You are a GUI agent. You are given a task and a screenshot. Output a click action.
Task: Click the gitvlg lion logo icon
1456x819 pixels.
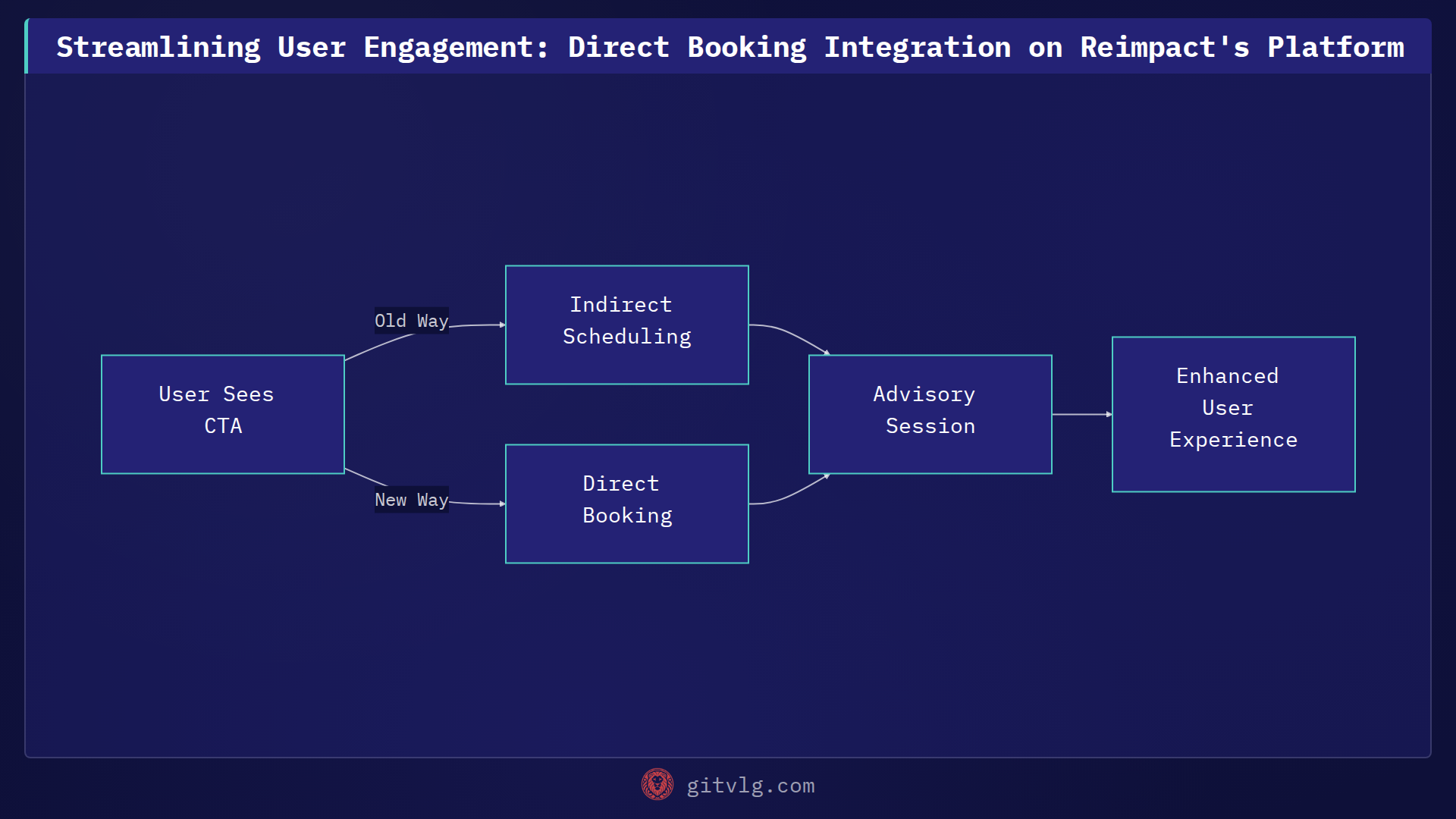click(x=657, y=784)
